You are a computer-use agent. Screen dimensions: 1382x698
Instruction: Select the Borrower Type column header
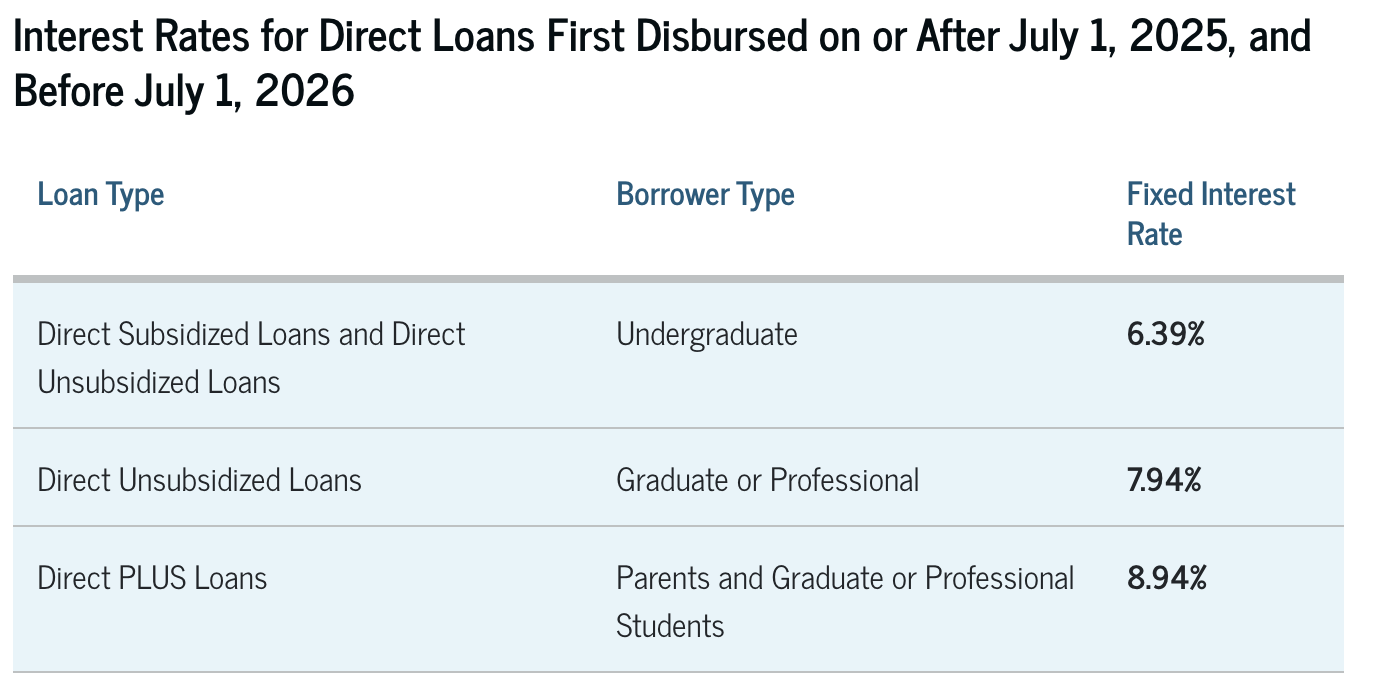coord(705,194)
